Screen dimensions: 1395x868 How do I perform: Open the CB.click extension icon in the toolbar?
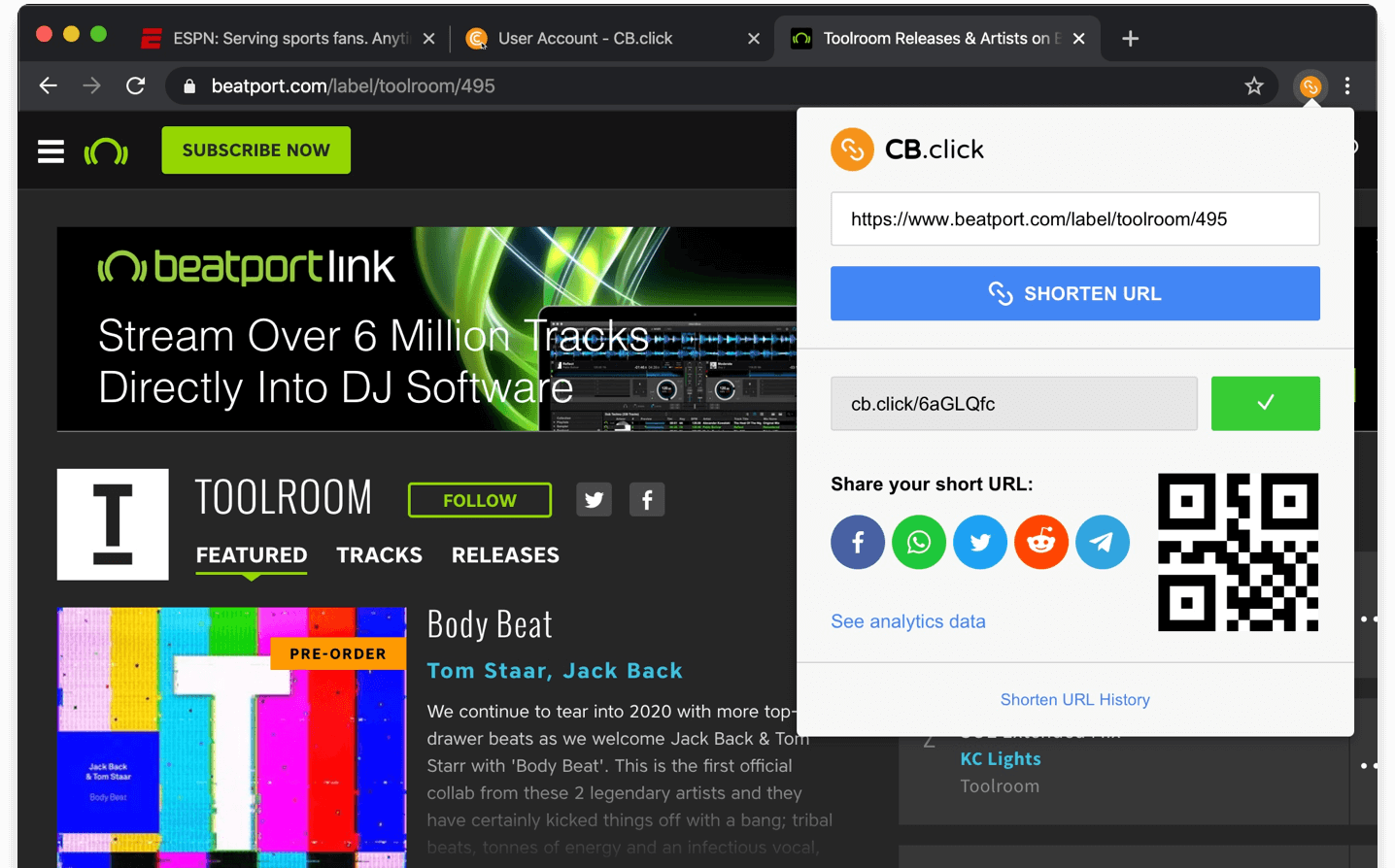pos(1310,86)
